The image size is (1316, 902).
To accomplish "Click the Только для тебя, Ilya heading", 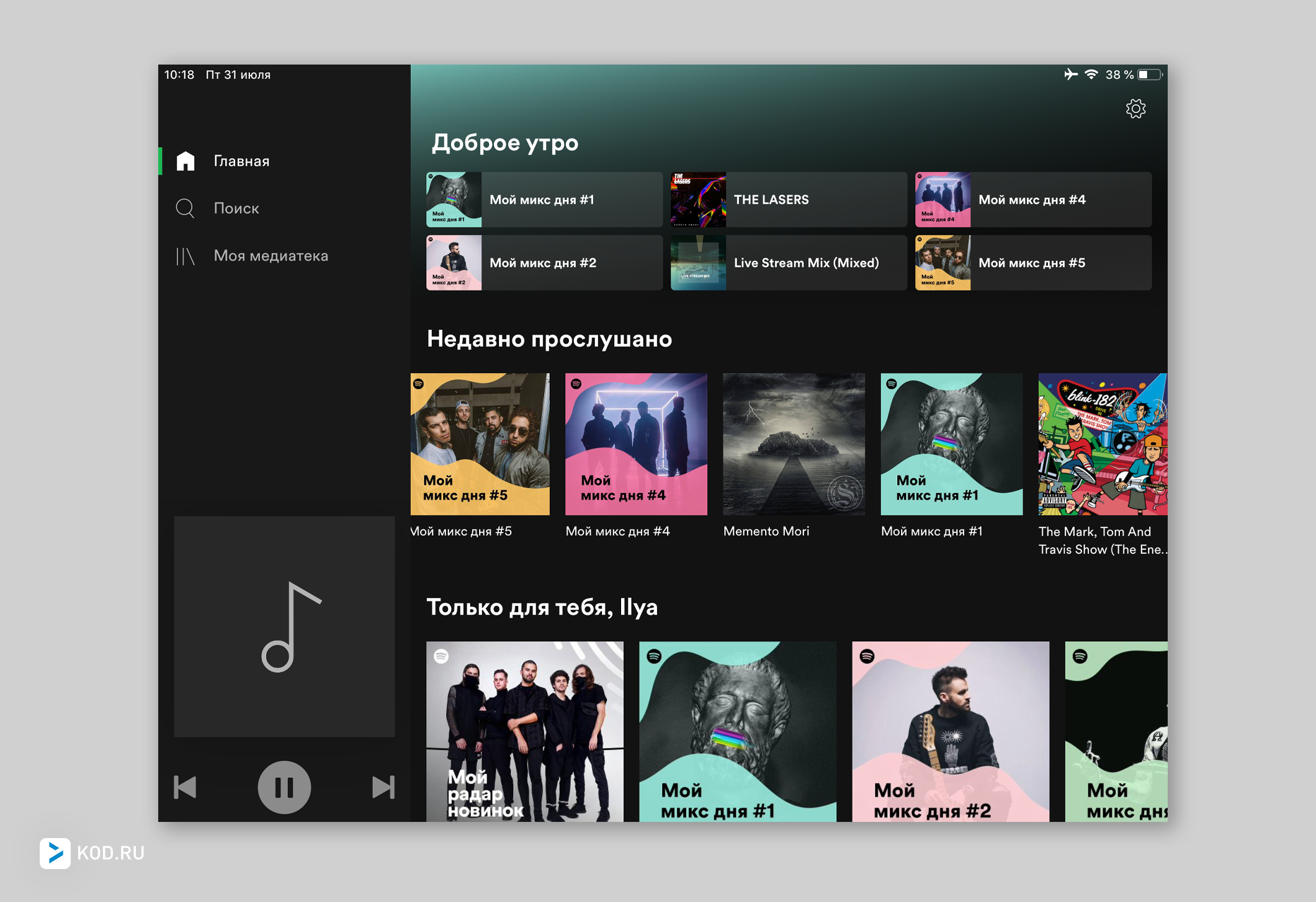I will click(542, 607).
